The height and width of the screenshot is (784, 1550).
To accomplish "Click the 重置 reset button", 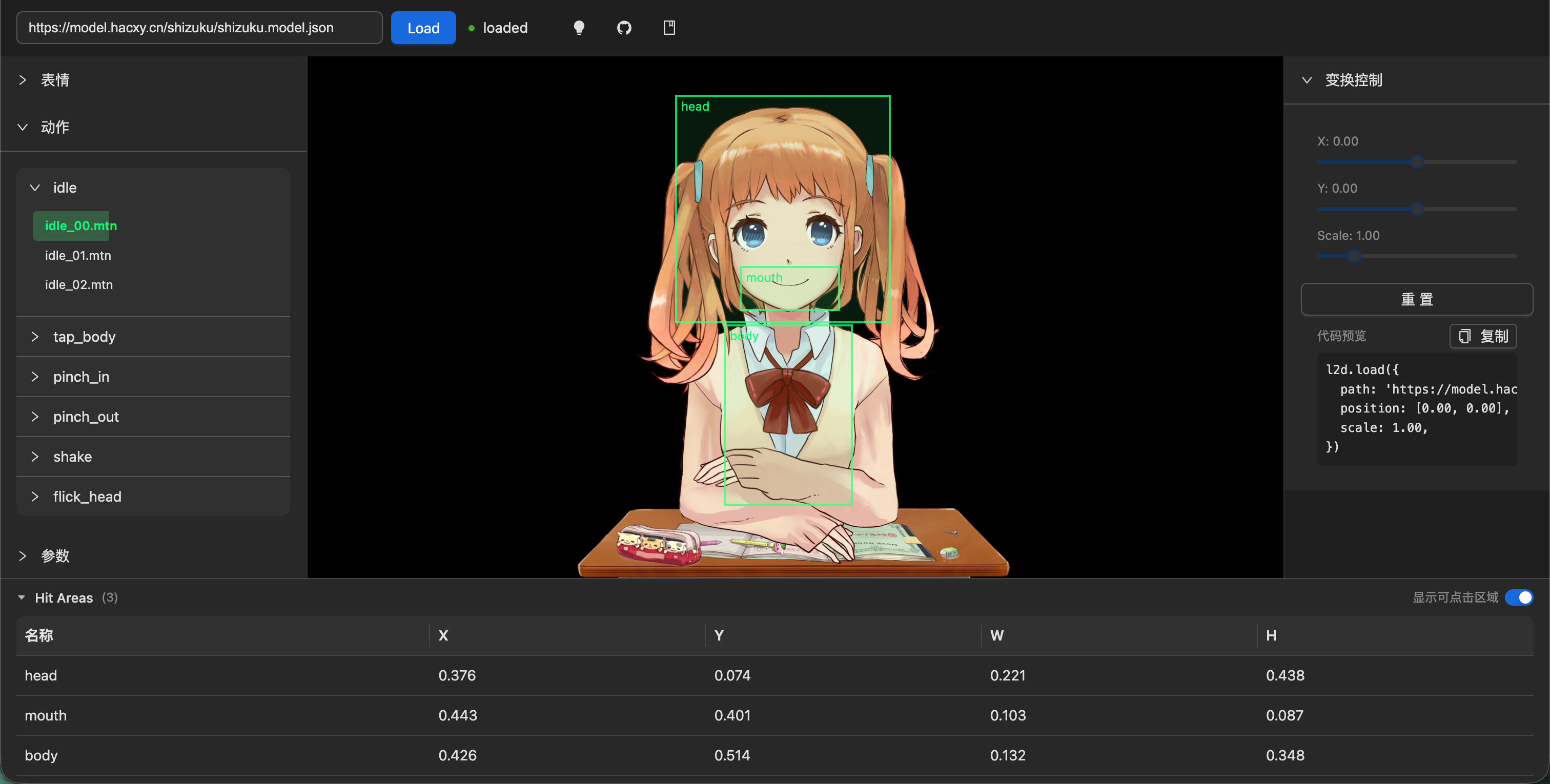I will point(1416,299).
